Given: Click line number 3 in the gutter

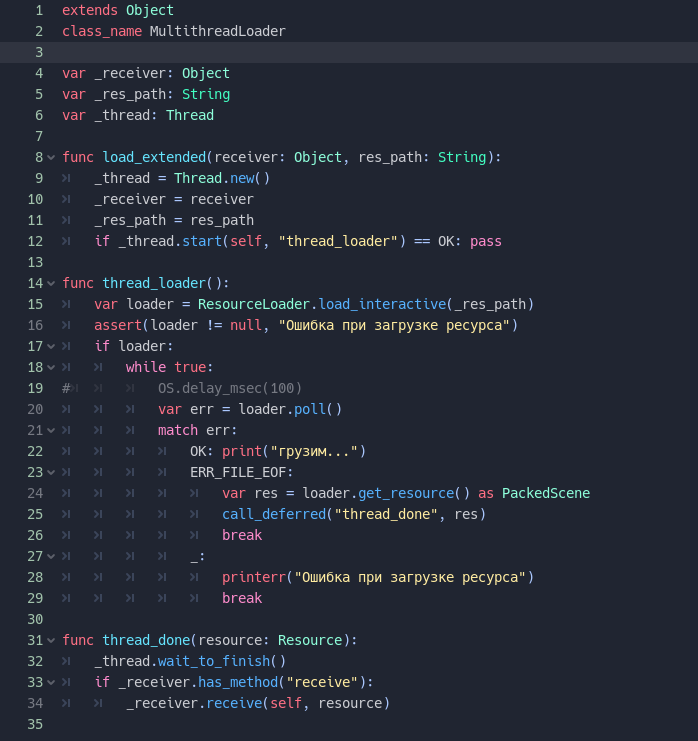Looking at the screenshot, I should 39,52.
